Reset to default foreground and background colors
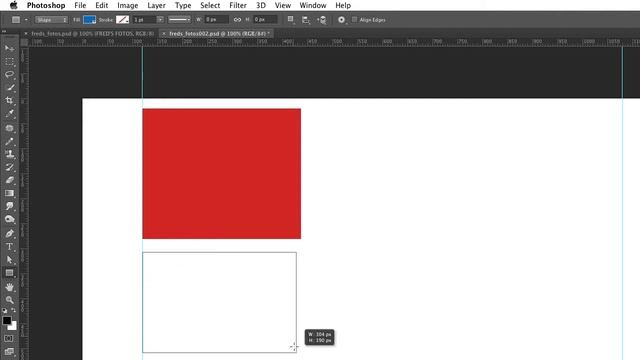This screenshot has width=640, height=360. (x=4, y=310)
